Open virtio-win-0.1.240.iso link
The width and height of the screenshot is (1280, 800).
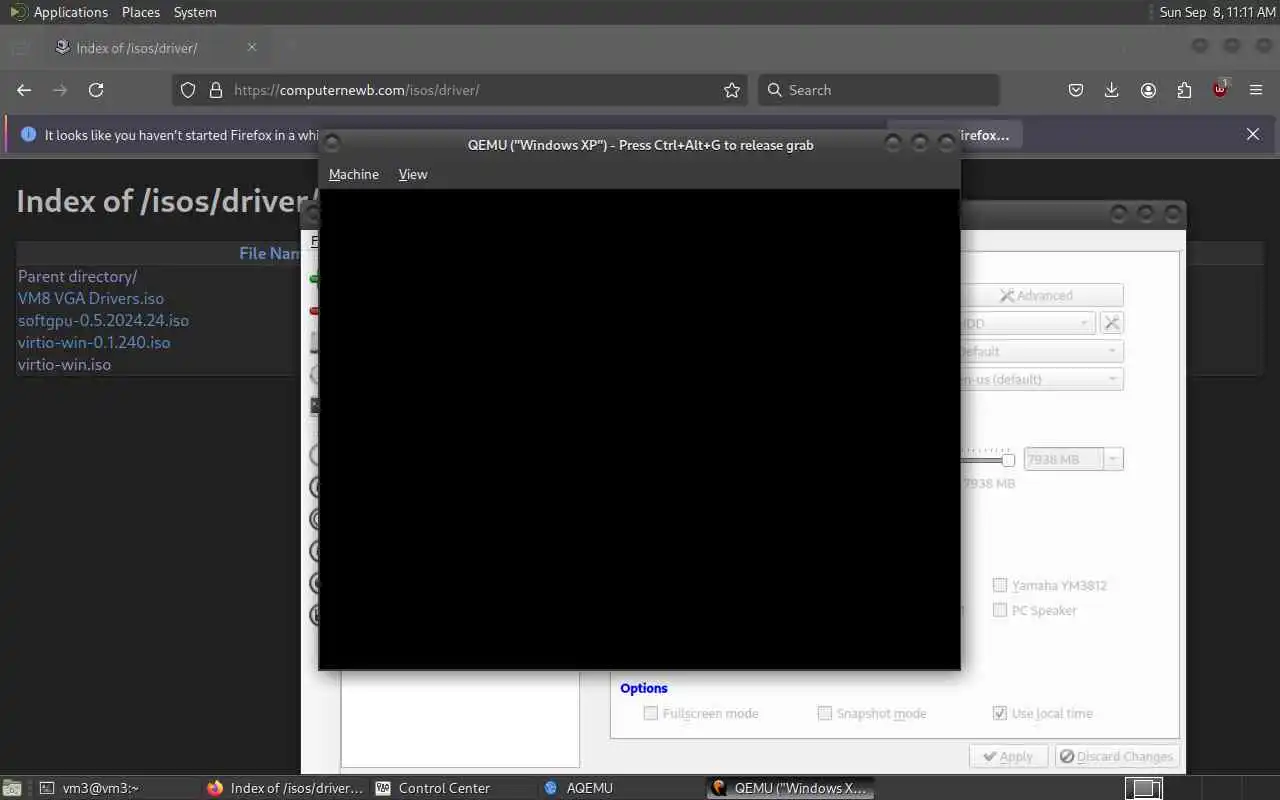[94, 342]
